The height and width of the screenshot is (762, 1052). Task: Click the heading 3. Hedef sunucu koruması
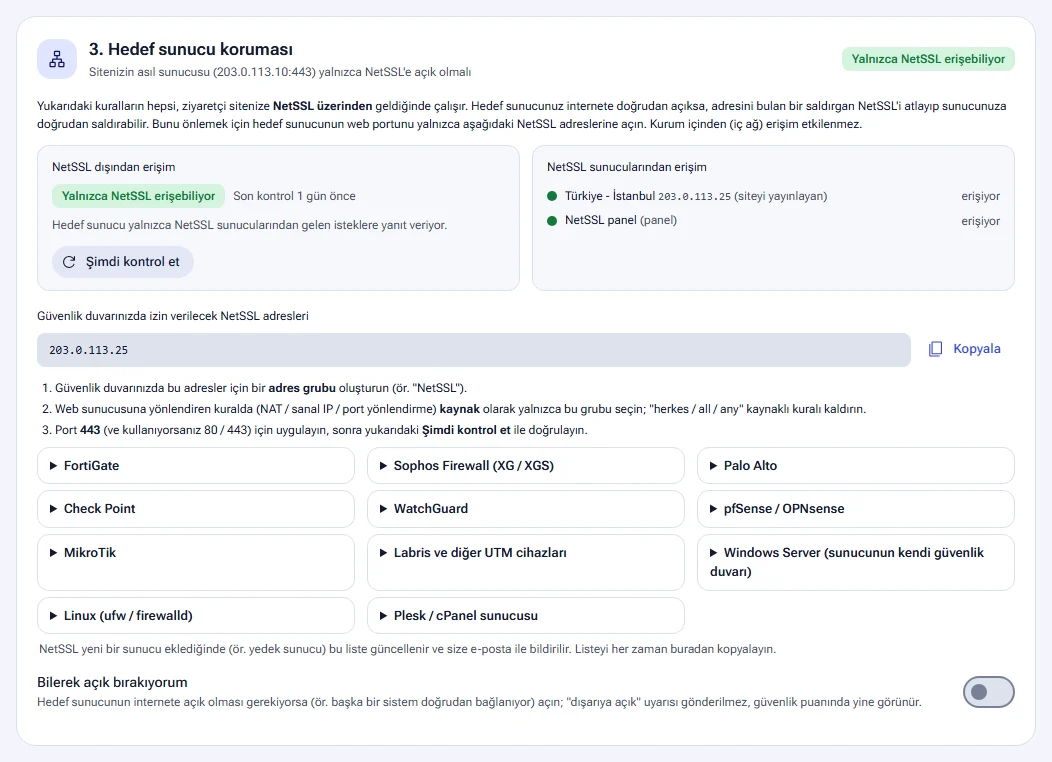pyautogui.click(x=191, y=49)
